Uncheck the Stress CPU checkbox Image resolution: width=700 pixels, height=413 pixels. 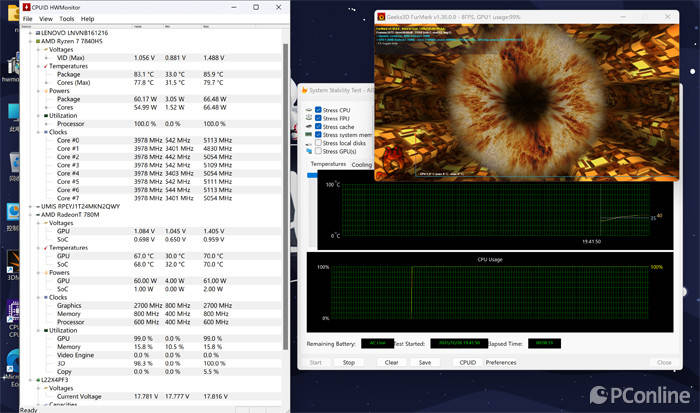coord(318,110)
